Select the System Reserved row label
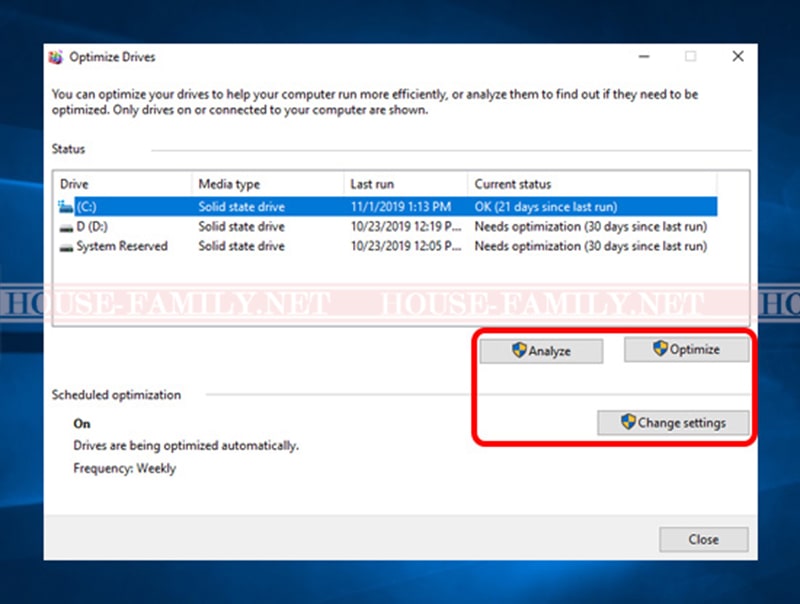Image resolution: width=800 pixels, height=604 pixels. 122,246
